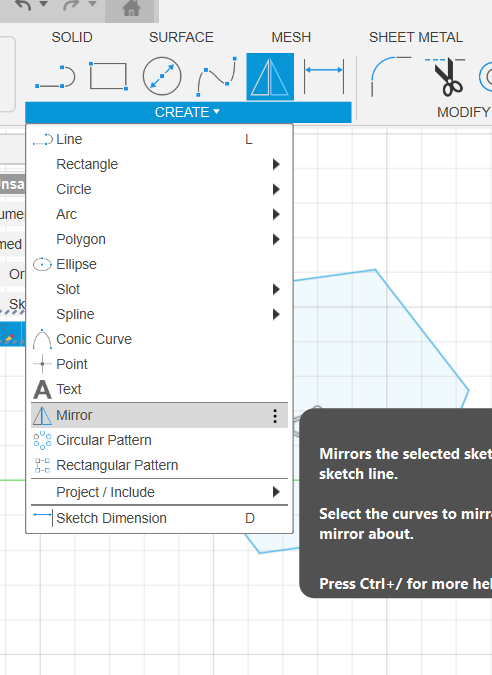Open the Mirror entry's three-dot options
This screenshot has width=492, height=675.
click(275, 415)
